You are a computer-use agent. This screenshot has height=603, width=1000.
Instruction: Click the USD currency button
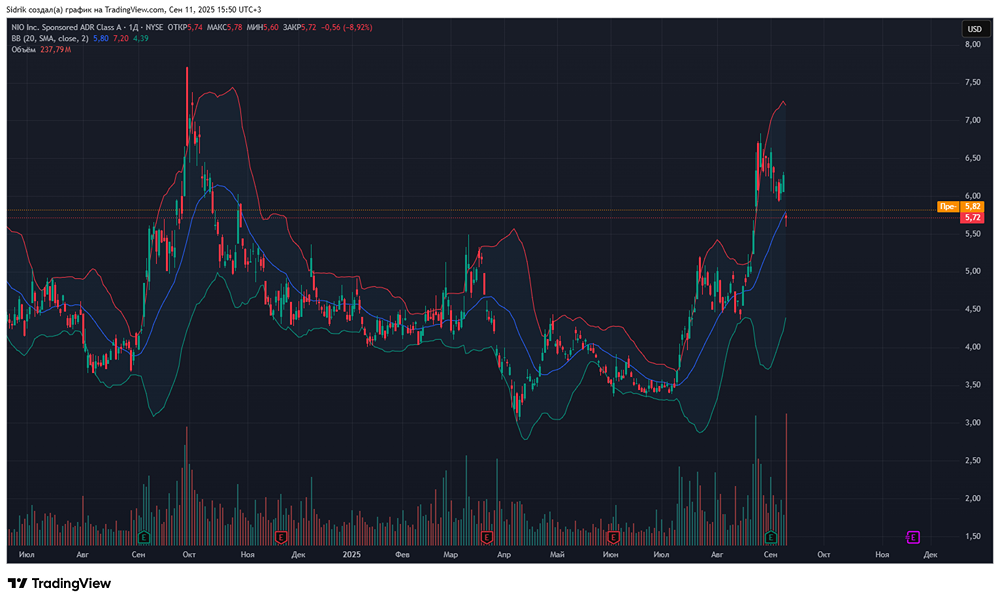pos(974,29)
